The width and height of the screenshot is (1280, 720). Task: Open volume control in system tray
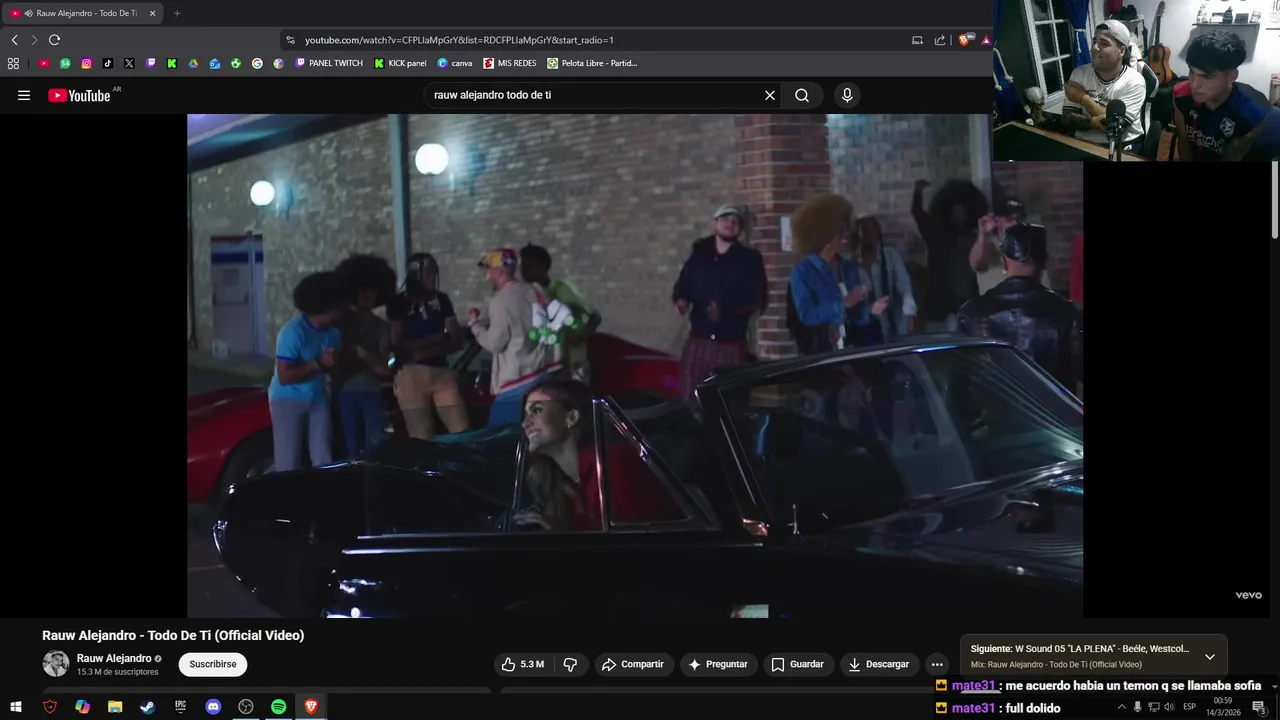pos(1169,707)
